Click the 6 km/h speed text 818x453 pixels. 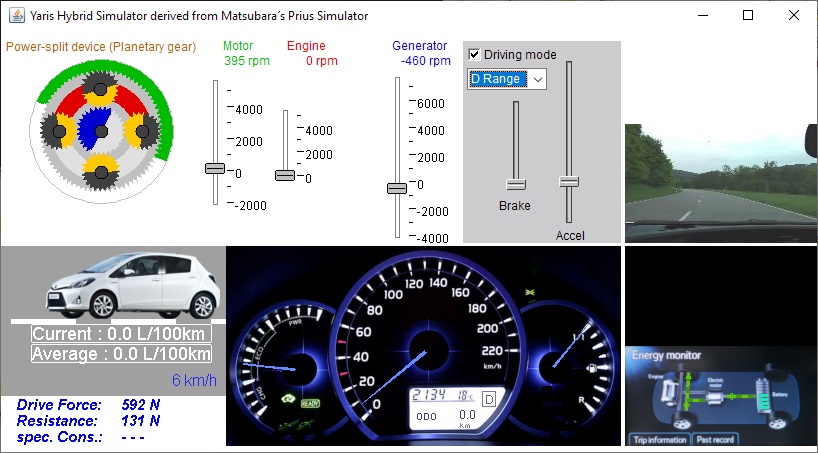(194, 380)
